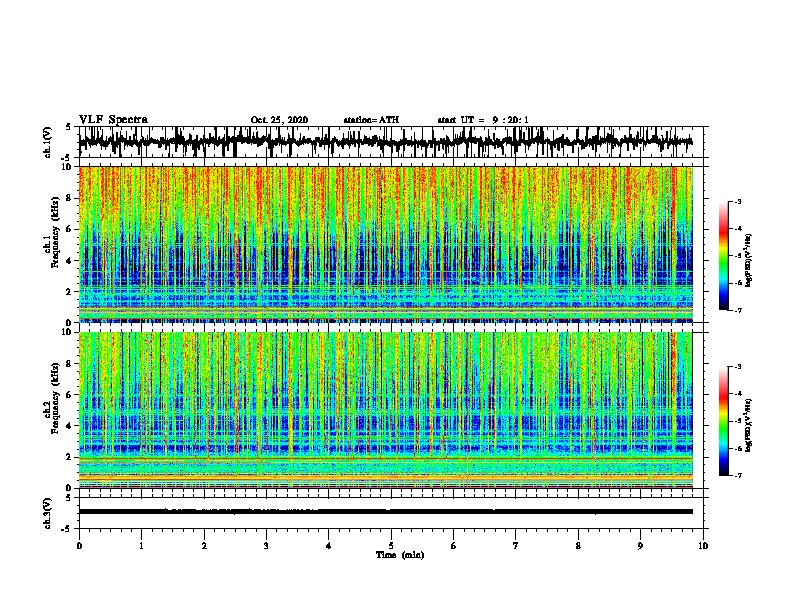The height and width of the screenshot is (612, 792).
Task: Click the "10" frequency tick of ch.2 spectrogram
Action: [x=67, y=332]
